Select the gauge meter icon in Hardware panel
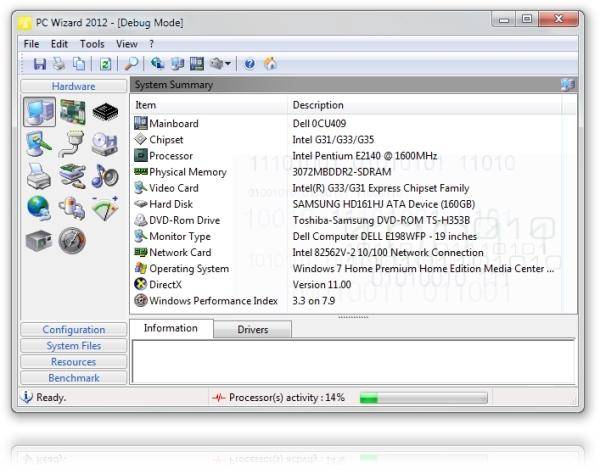The height and width of the screenshot is (472, 600). 105,208
